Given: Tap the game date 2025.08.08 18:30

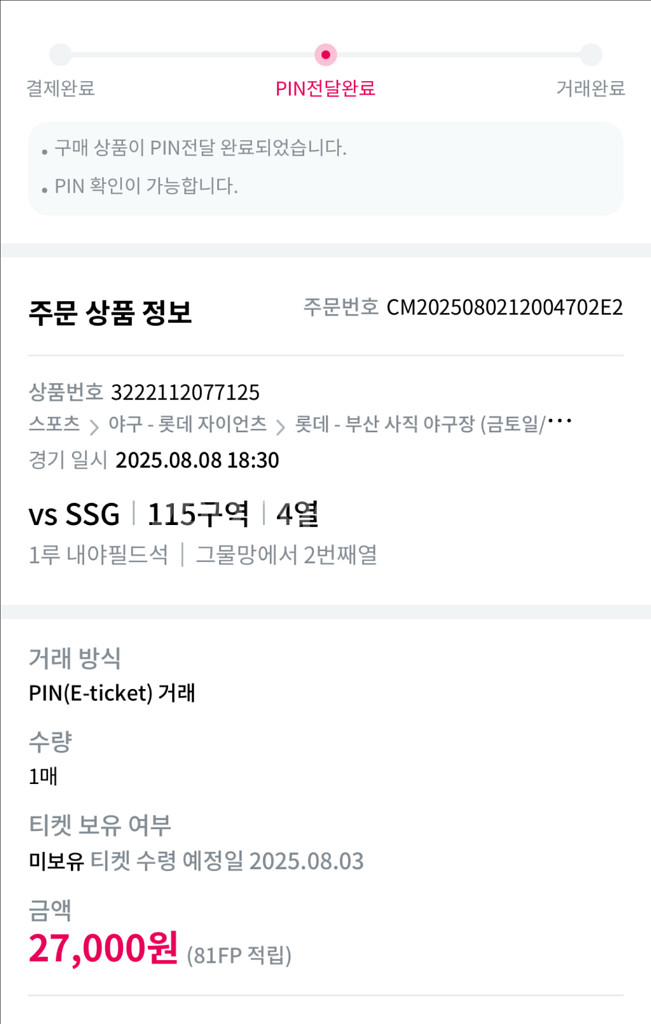Looking at the screenshot, I should tap(197, 460).
